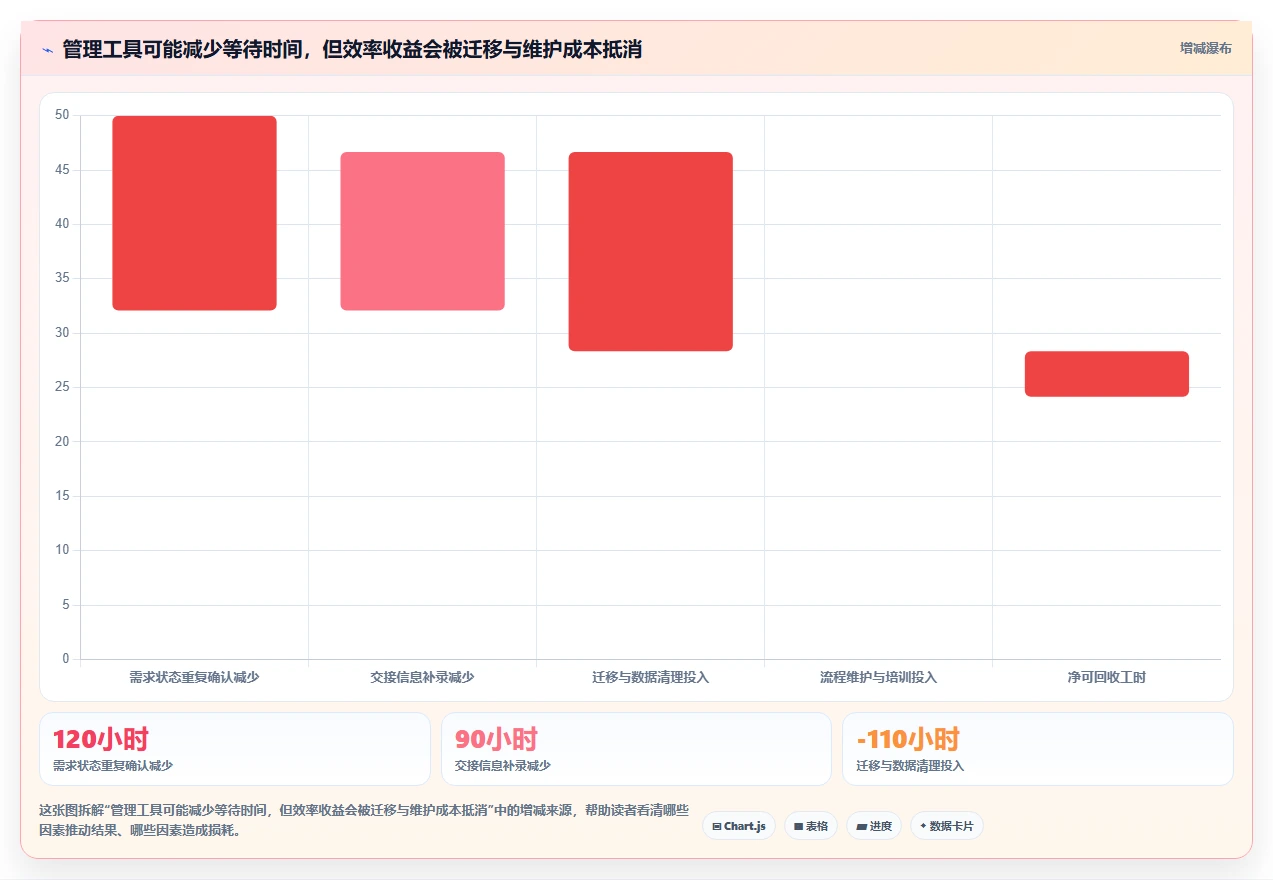Select the pink 交接信息补录减少 bar
The width and height of the screenshot is (1273, 880).
click(422, 231)
